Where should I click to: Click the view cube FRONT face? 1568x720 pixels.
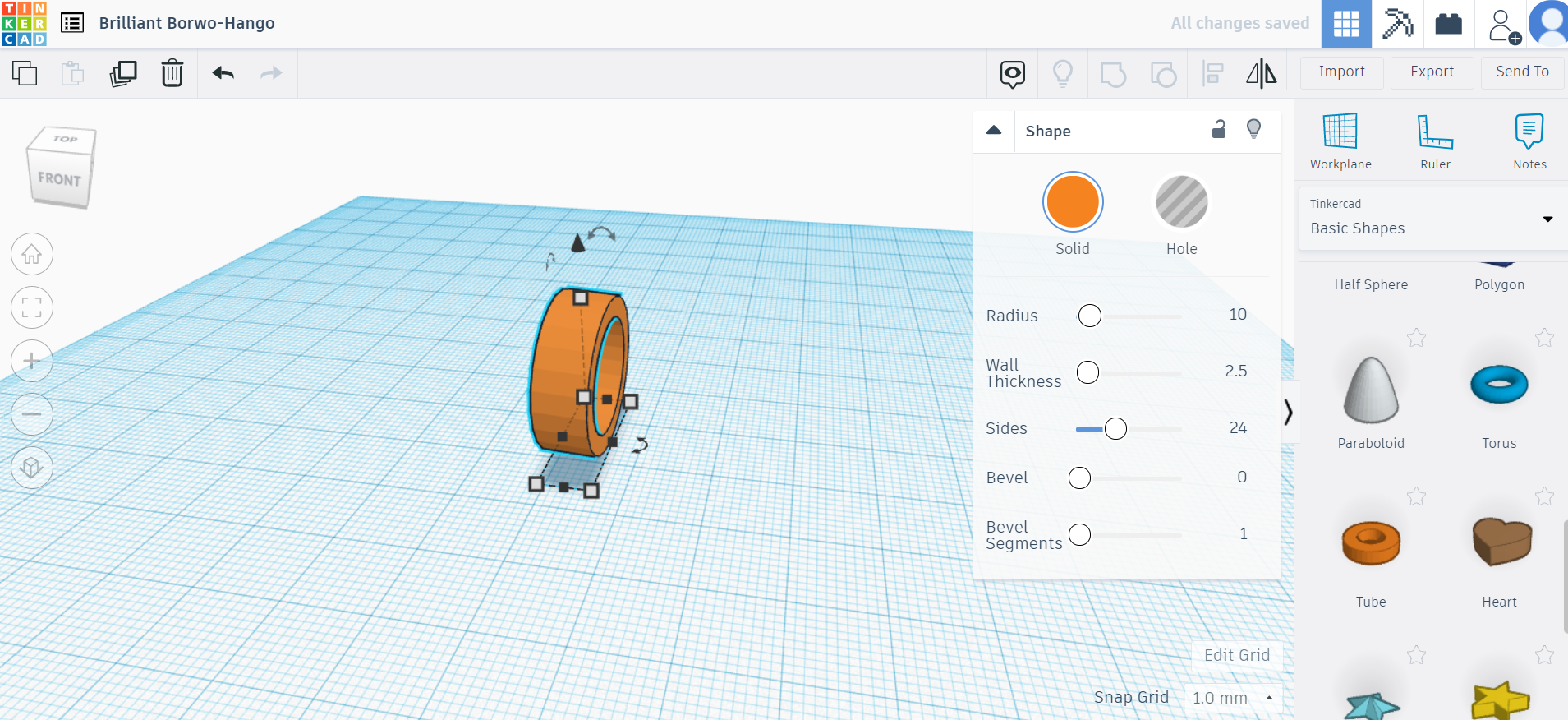click(x=59, y=179)
